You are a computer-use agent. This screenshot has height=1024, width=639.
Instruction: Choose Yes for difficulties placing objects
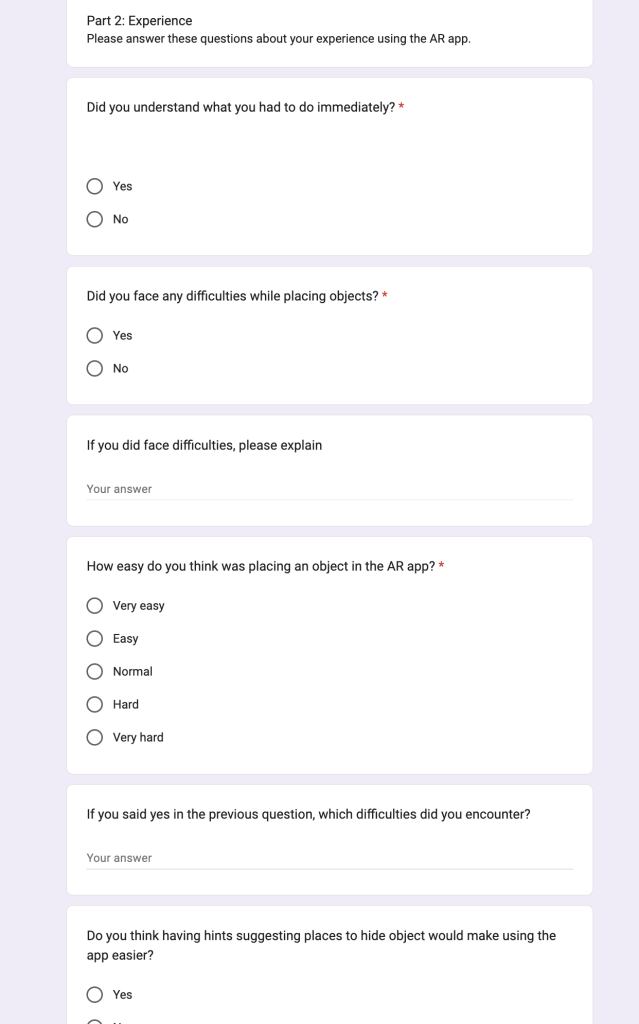coord(95,336)
